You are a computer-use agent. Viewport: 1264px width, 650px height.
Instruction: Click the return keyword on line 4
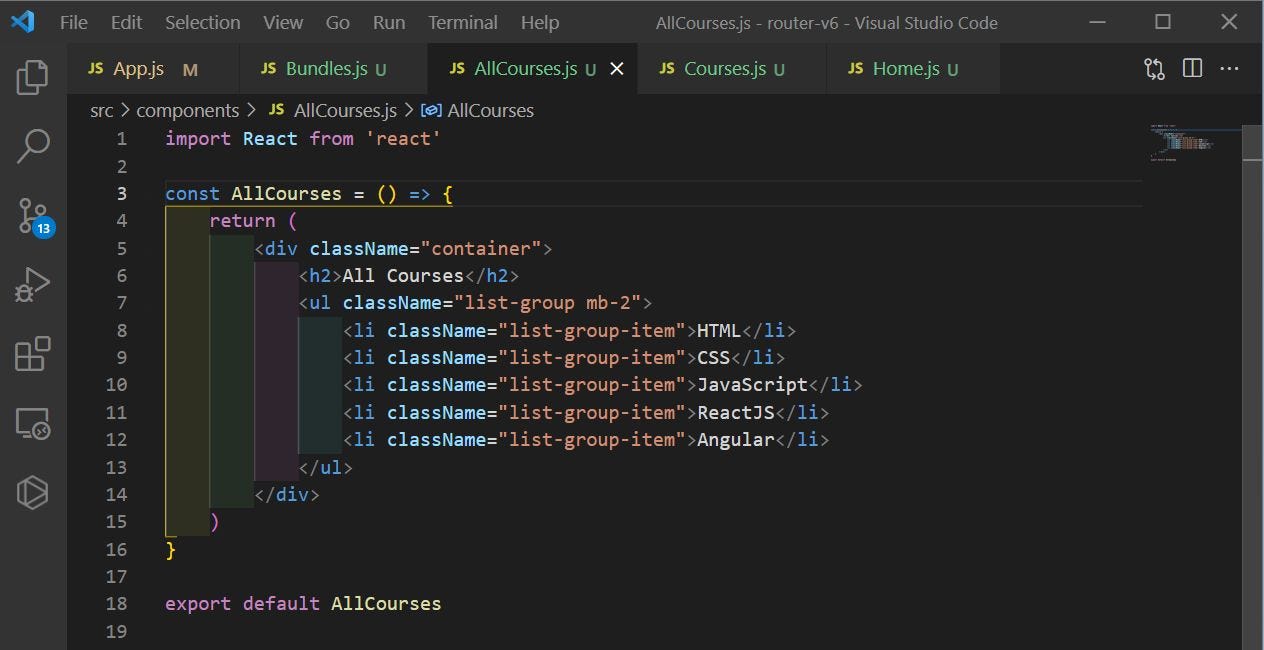(x=242, y=220)
